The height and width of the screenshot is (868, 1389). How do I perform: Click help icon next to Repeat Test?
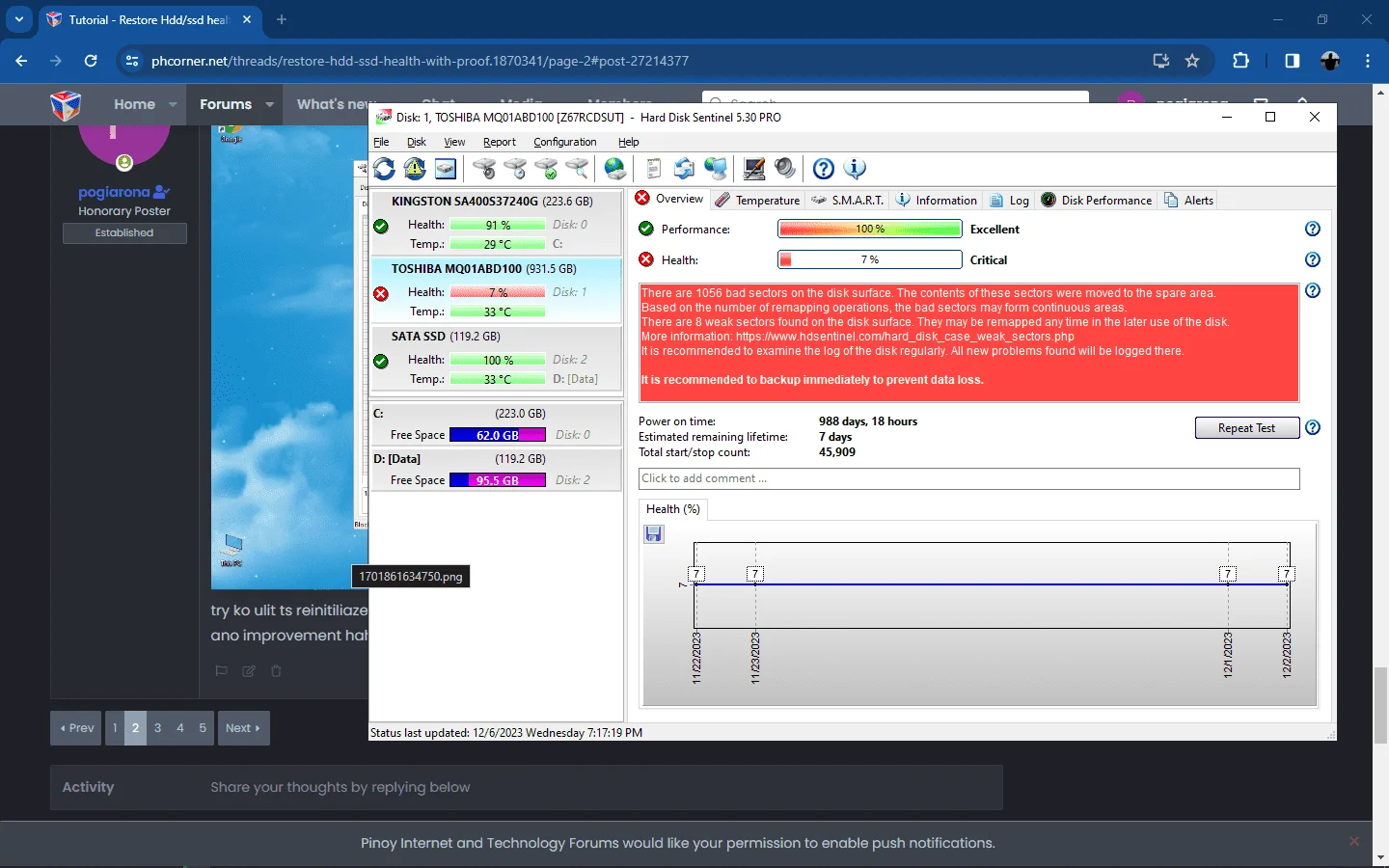[x=1313, y=427]
